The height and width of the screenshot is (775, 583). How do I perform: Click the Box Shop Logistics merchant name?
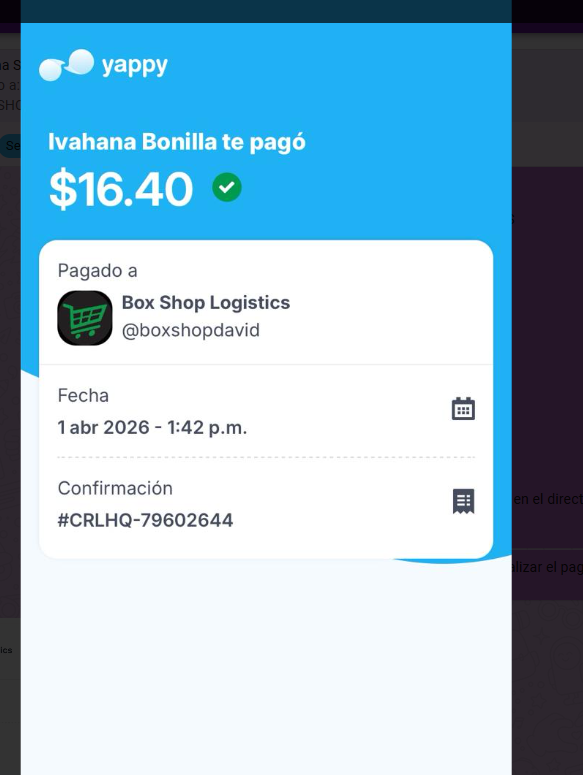(x=206, y=302)
